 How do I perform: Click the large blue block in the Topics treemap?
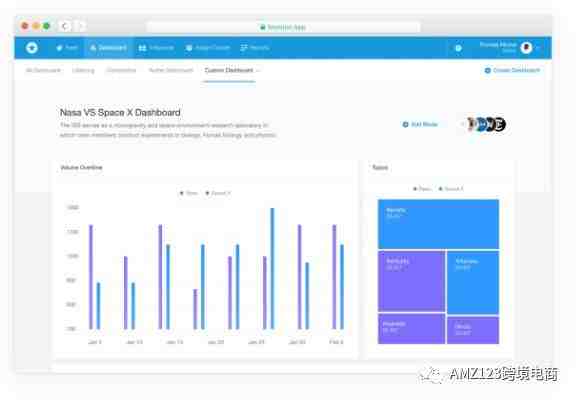click(438, 224)
